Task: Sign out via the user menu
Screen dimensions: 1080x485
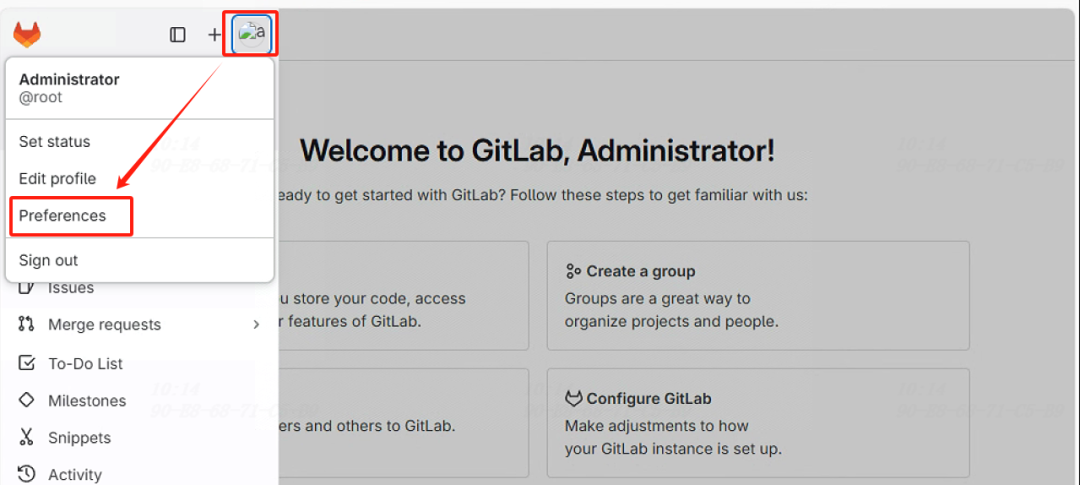Action: tap(49, 261)
